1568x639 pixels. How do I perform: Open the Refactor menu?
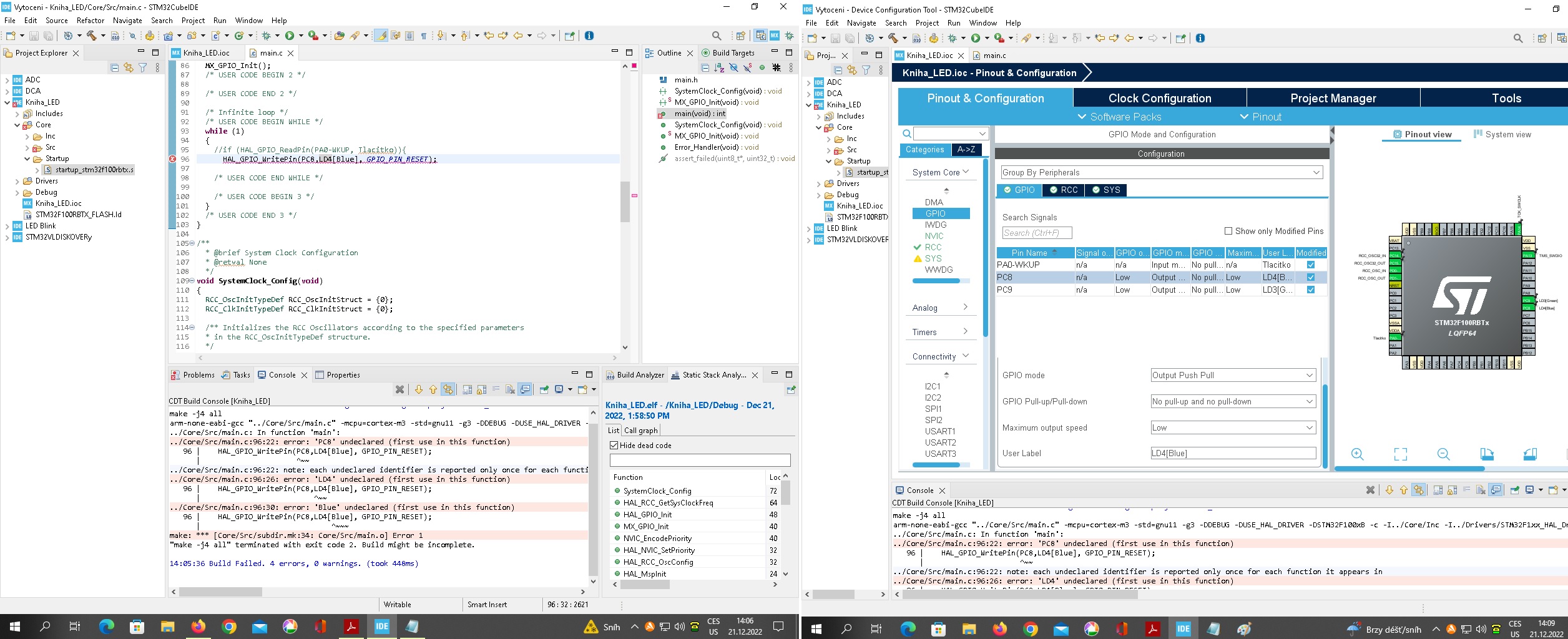[x=91, y=21]
